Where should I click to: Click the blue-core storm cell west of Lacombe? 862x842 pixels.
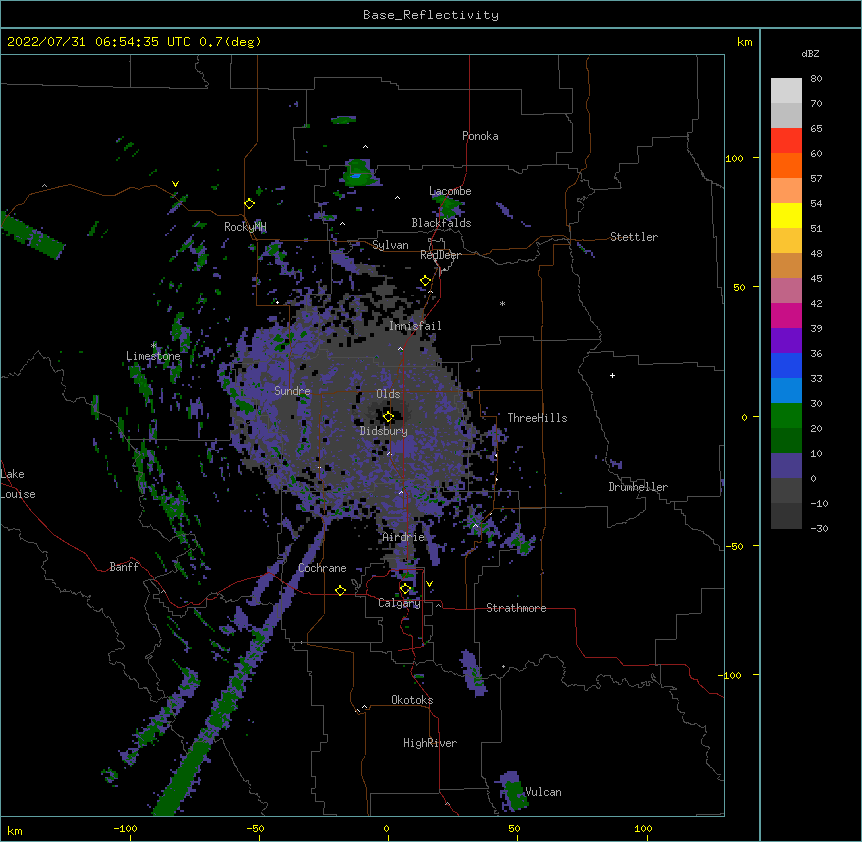(358, 174)
